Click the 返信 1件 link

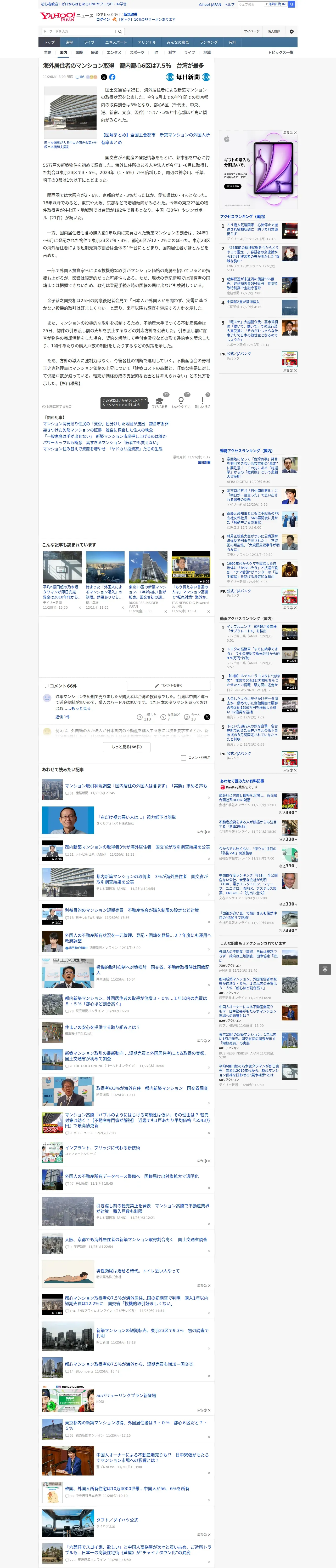click(62, 717)
